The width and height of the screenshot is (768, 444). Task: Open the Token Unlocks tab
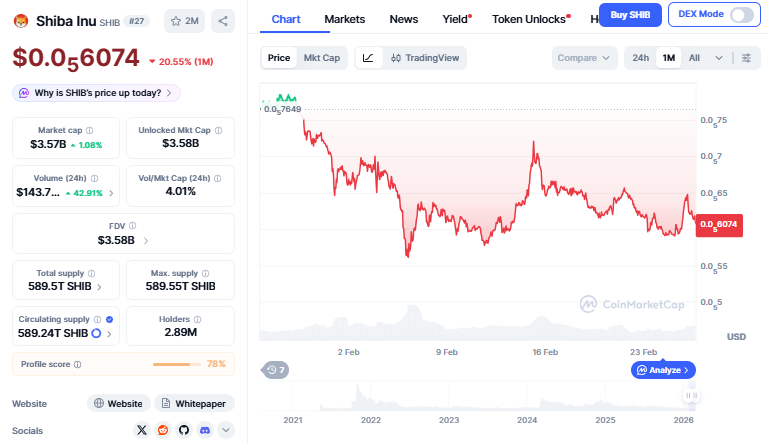pos(531,19)
